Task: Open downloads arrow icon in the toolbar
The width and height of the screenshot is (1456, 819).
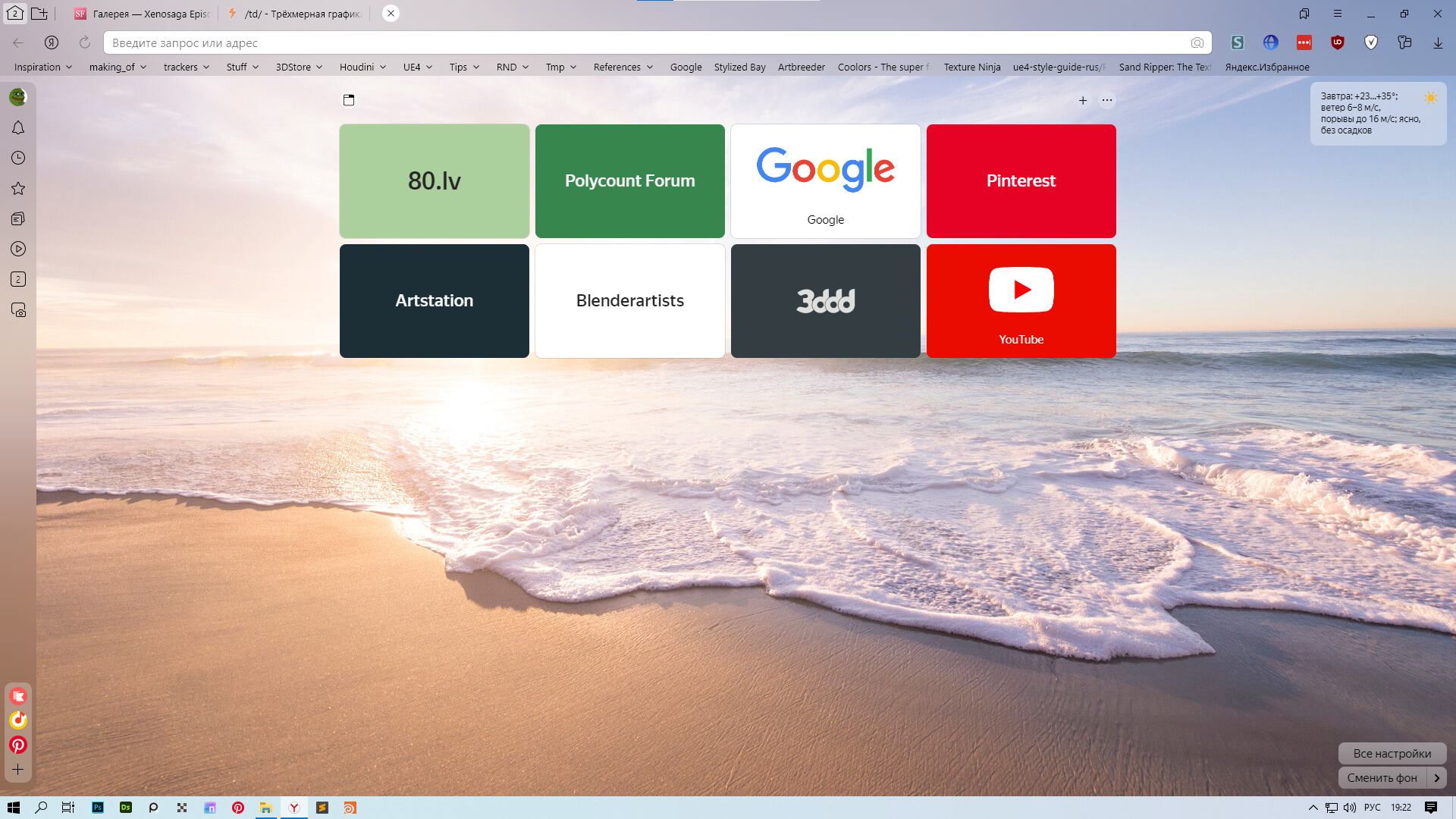Action: coord(1438,42)
